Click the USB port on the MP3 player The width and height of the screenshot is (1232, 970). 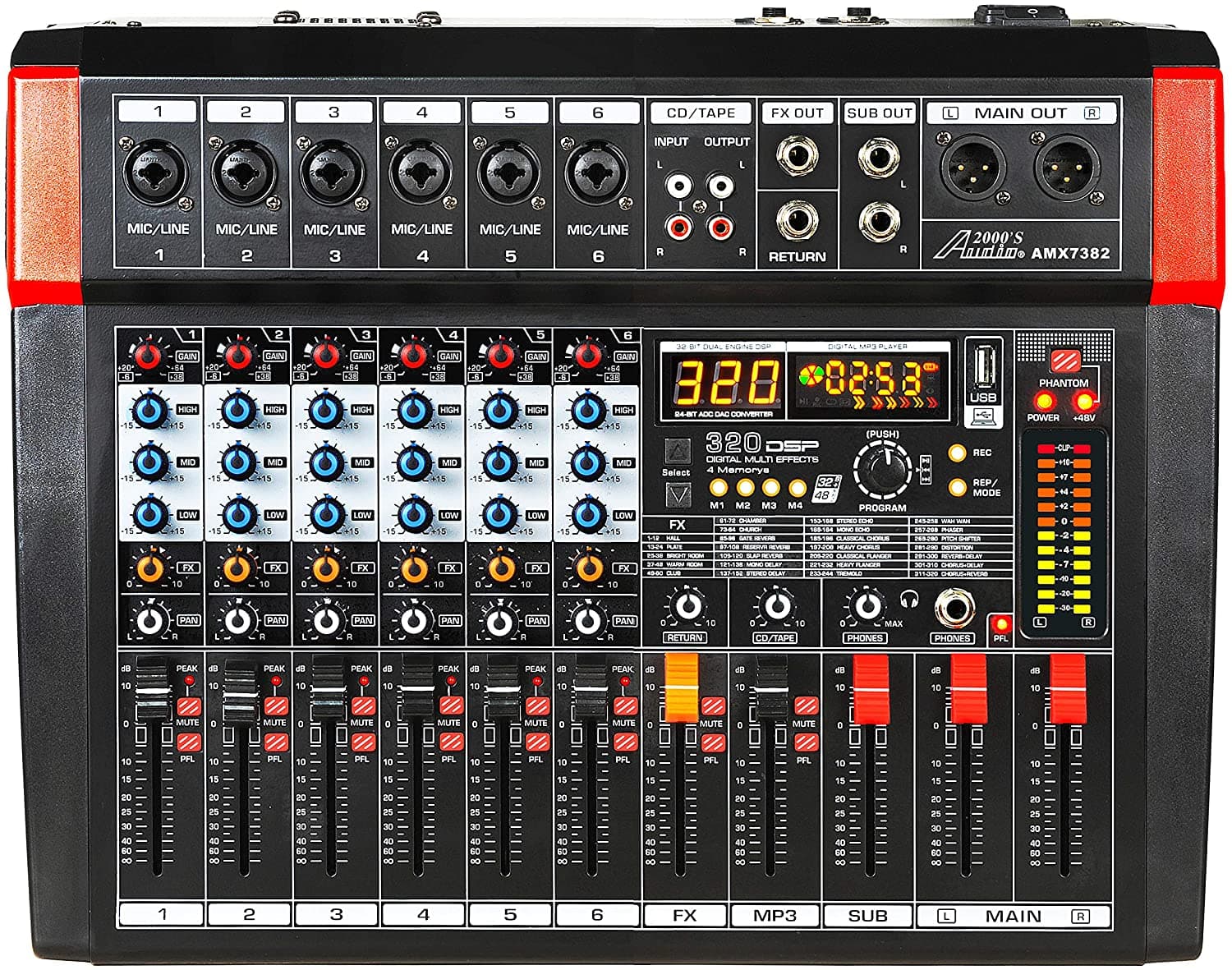[983, 365]
